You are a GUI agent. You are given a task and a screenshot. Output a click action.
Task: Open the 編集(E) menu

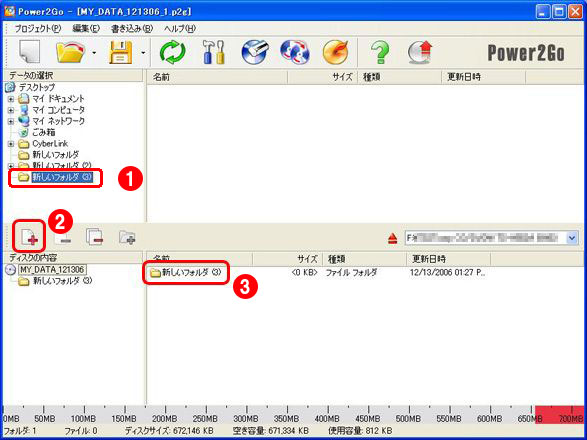tap(86, 28)
